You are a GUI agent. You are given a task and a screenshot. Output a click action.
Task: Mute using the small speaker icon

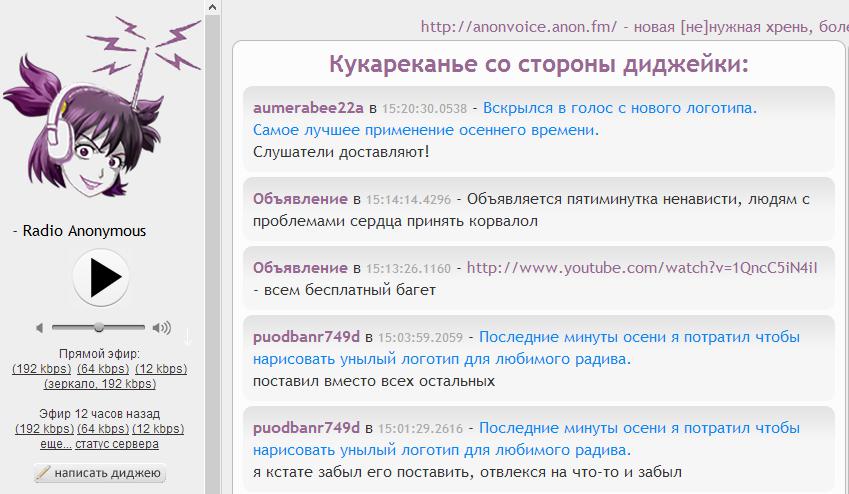pos(39,328)
